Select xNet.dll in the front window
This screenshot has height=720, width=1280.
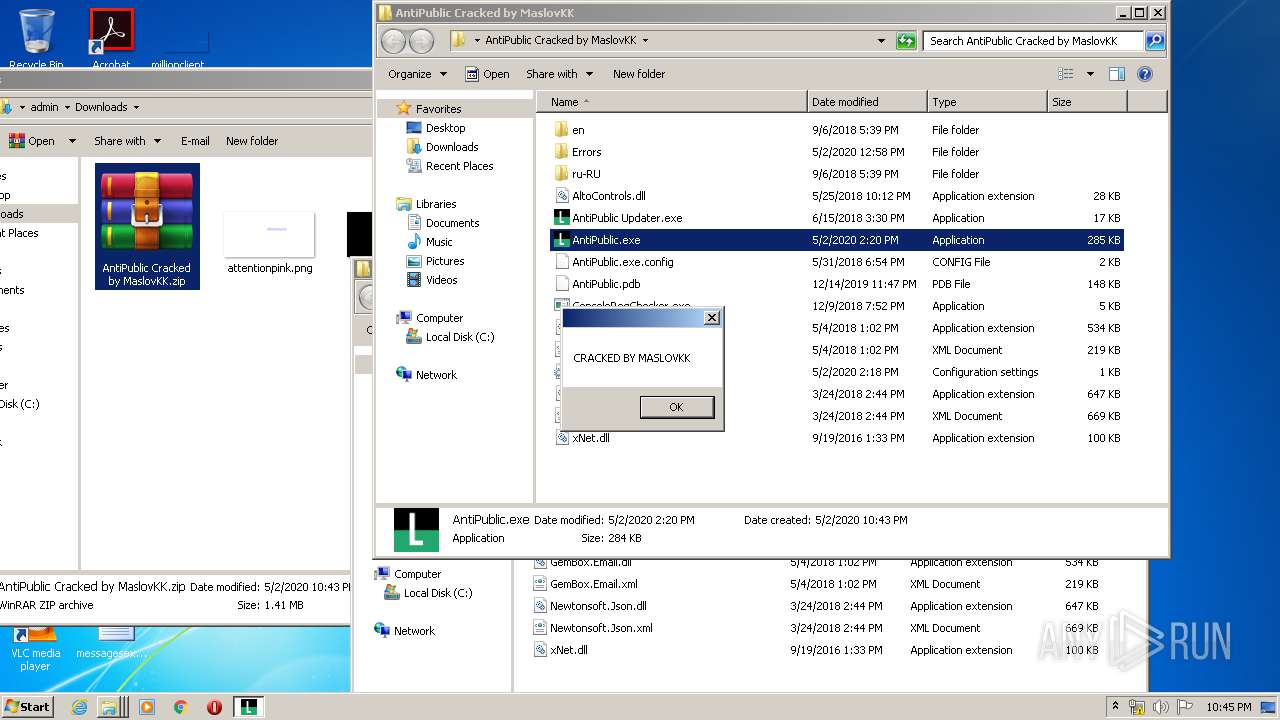point(590,438)
